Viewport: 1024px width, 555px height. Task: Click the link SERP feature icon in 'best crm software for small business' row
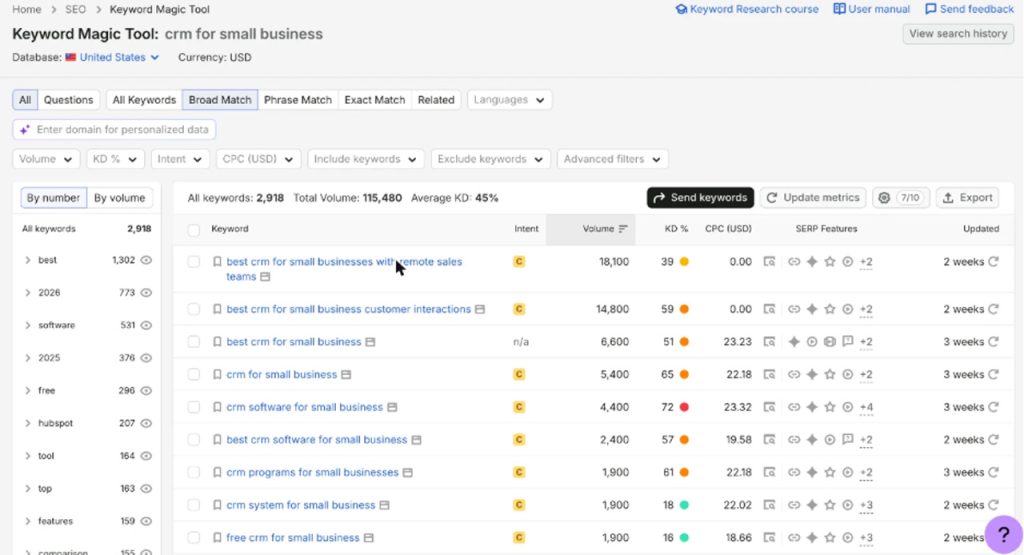coord(794,439)
